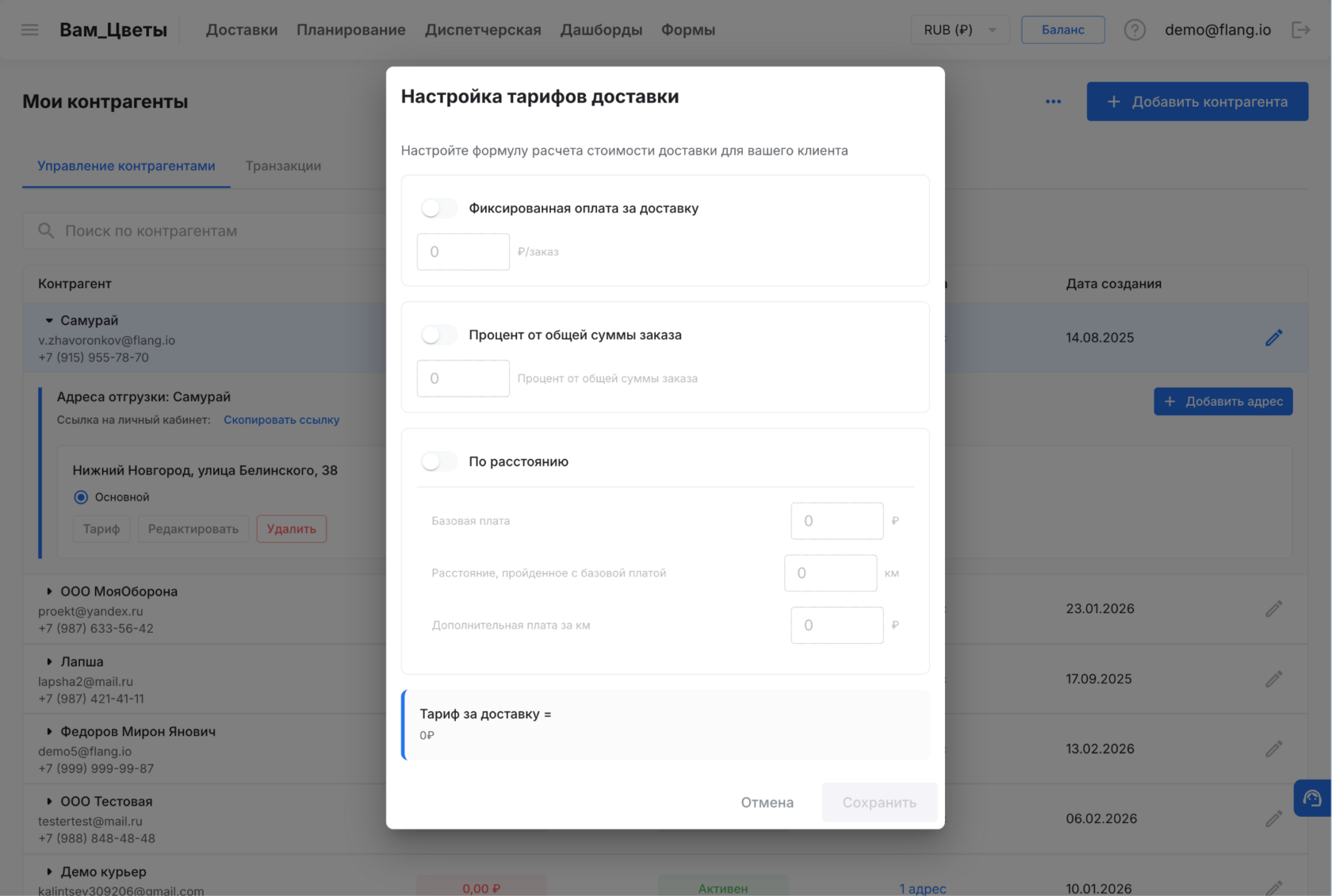The width and height of the screenshot is (1332, 896).
Task: Open the RUB (₽) currency dropdown
Action: click(x=960, y=29)
